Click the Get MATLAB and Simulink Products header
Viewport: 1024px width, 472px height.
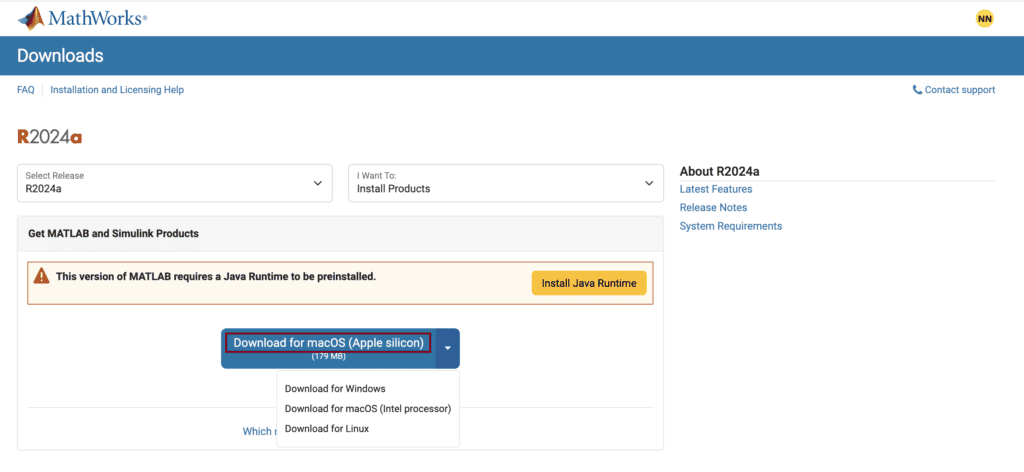click(114, 233)
